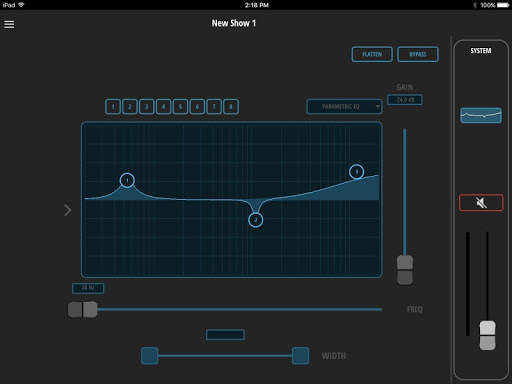Click the show title New Show 1
This screenshot has width=512, height=384.
[234, 23]
